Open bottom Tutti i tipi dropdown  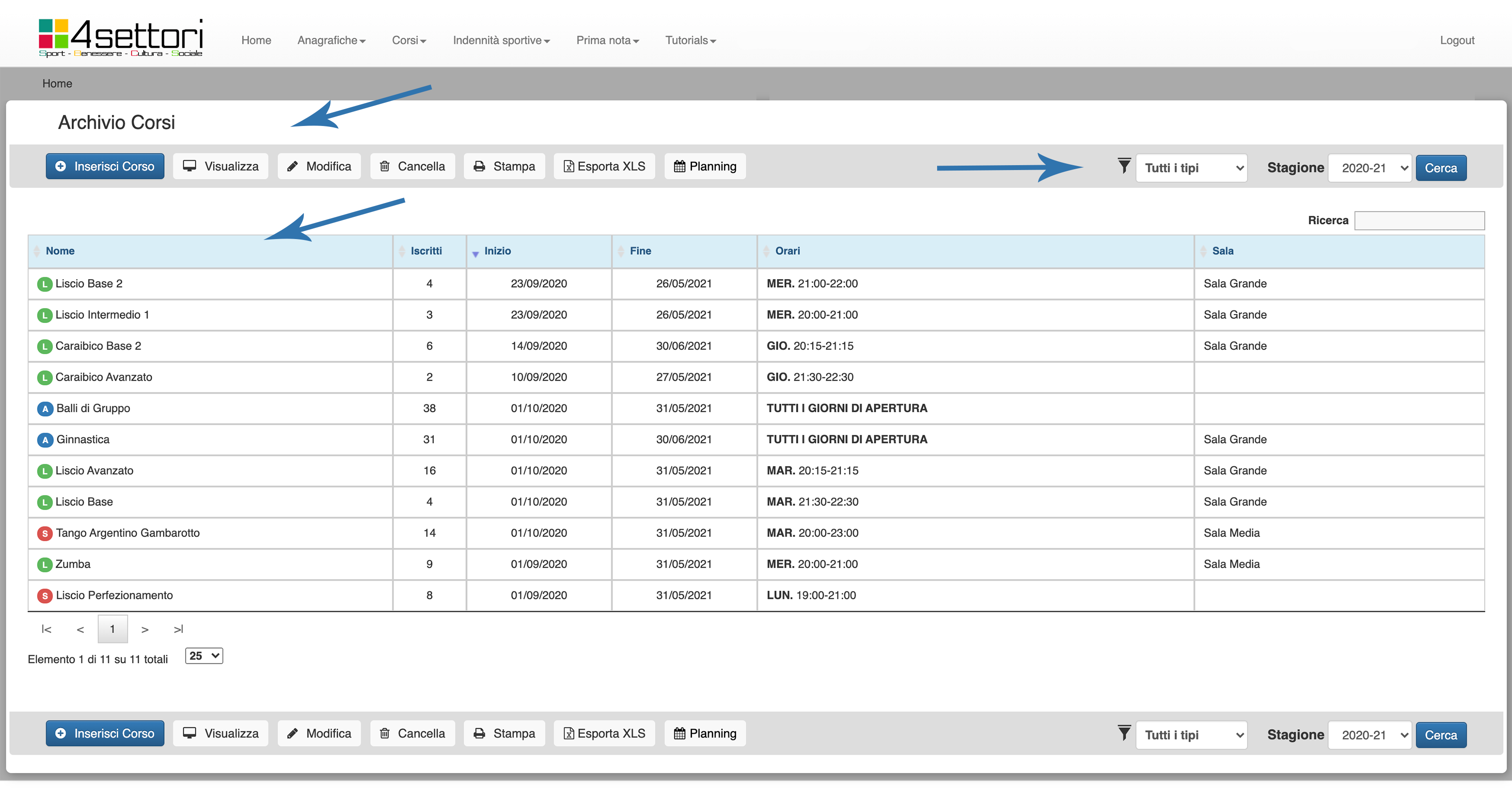1192,735
